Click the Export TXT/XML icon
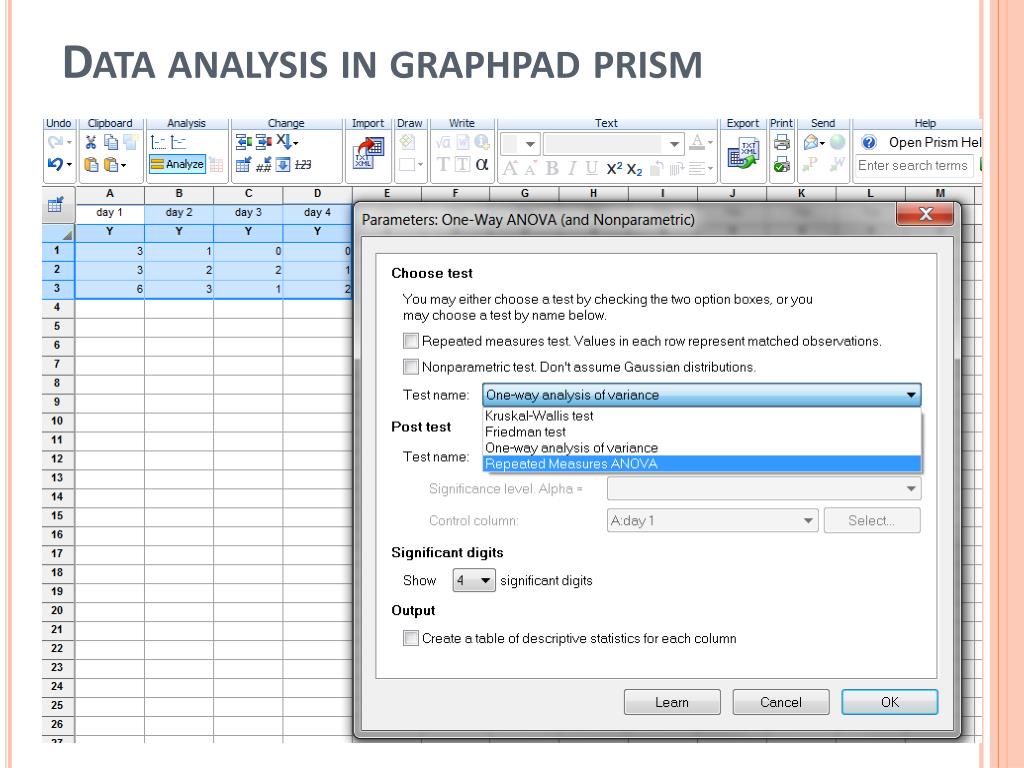1024x768 pixels. [743, 155]
